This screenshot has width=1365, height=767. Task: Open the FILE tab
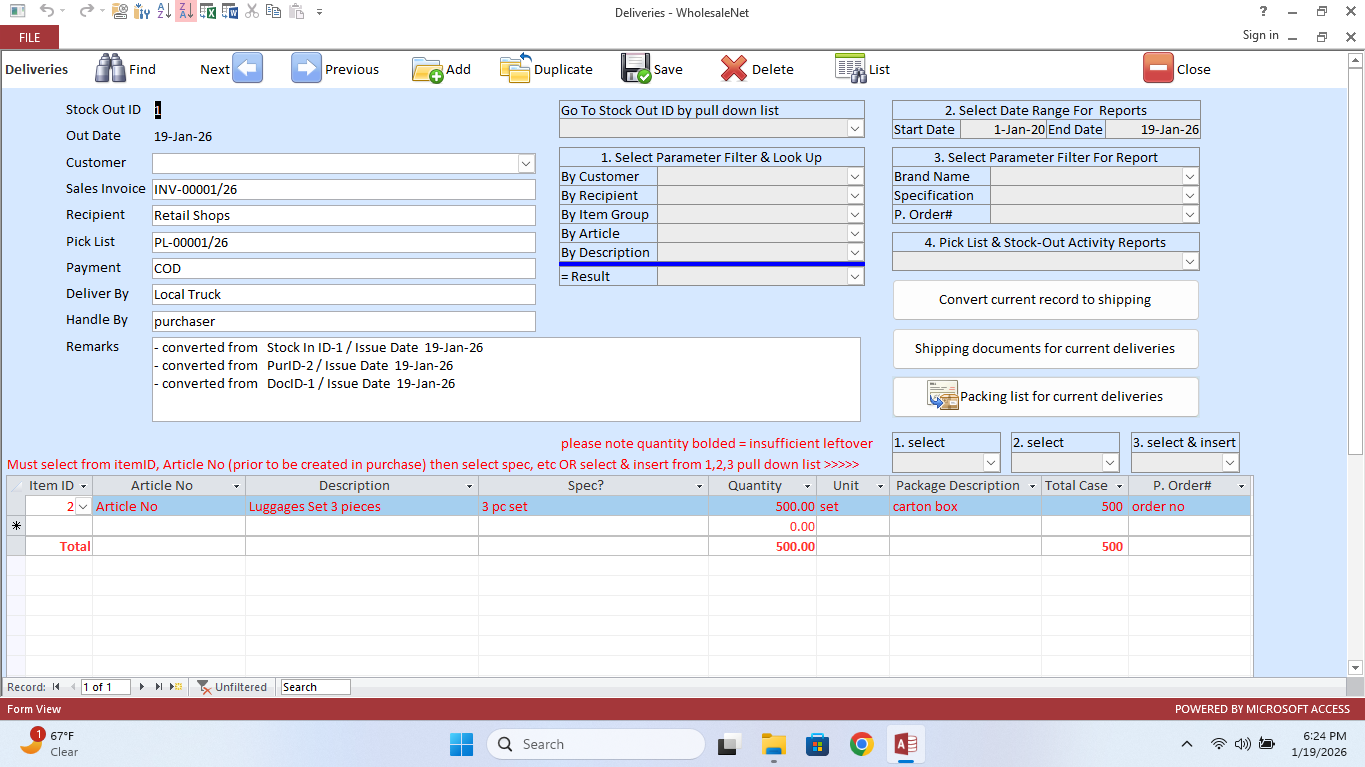[29, 36]
